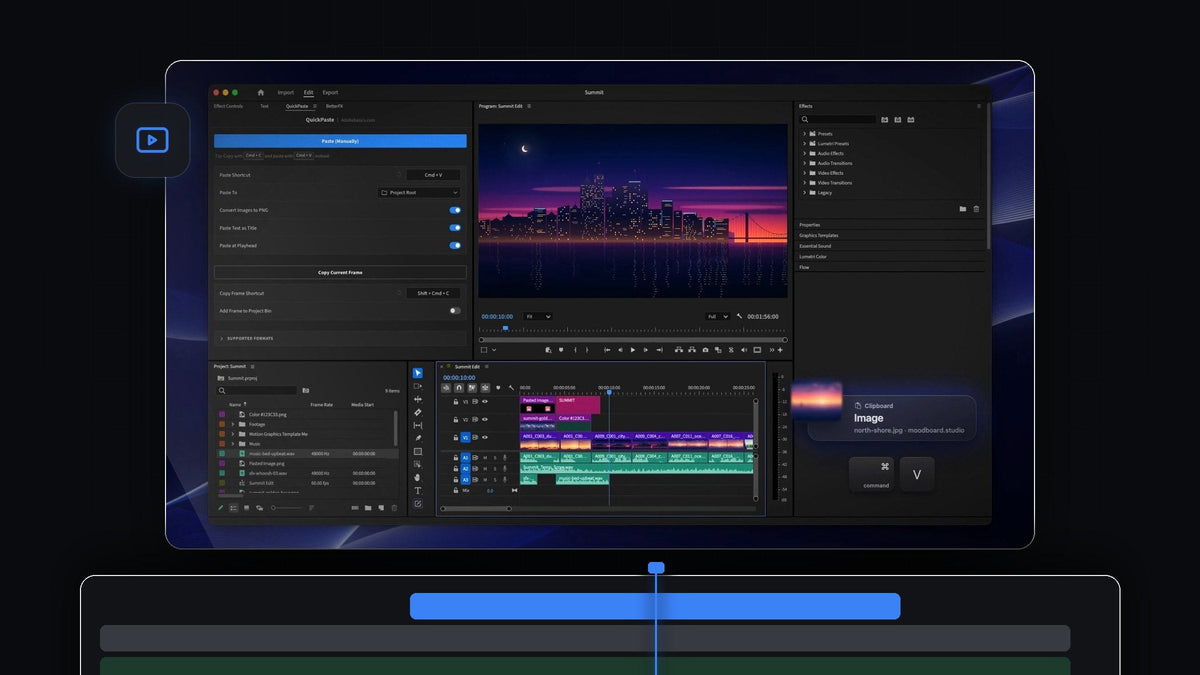
Task: Select the Pen tool in the tools panel
Action: pyautogui.click(x=417, y=438)
